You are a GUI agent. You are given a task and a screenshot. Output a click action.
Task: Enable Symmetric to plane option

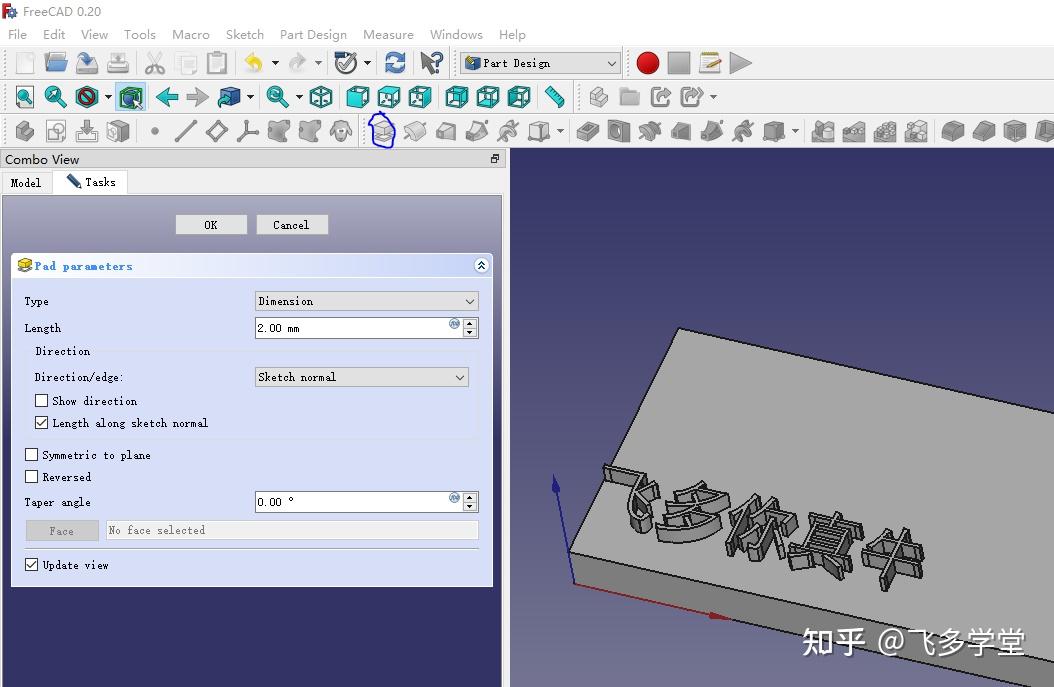[x=32, y=455]
